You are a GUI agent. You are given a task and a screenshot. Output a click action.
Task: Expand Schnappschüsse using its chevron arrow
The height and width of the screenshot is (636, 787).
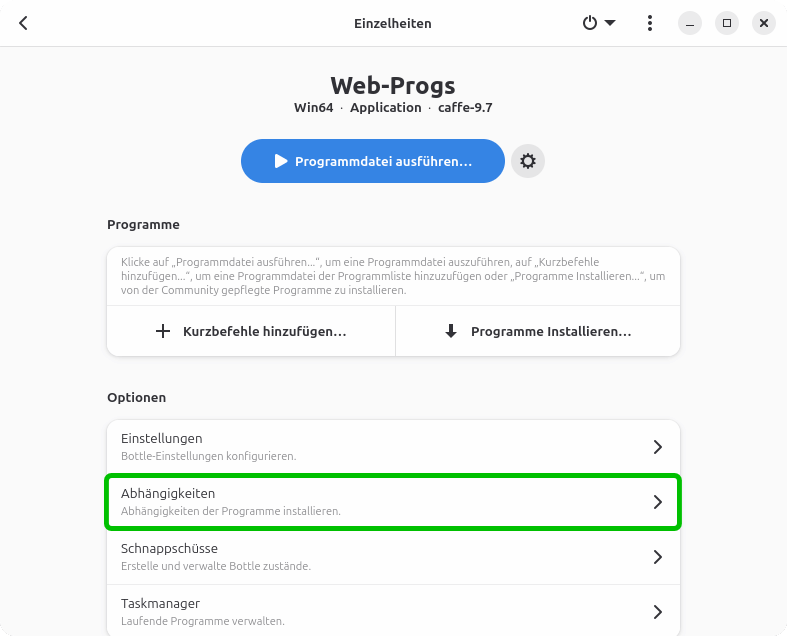point(657,557)
